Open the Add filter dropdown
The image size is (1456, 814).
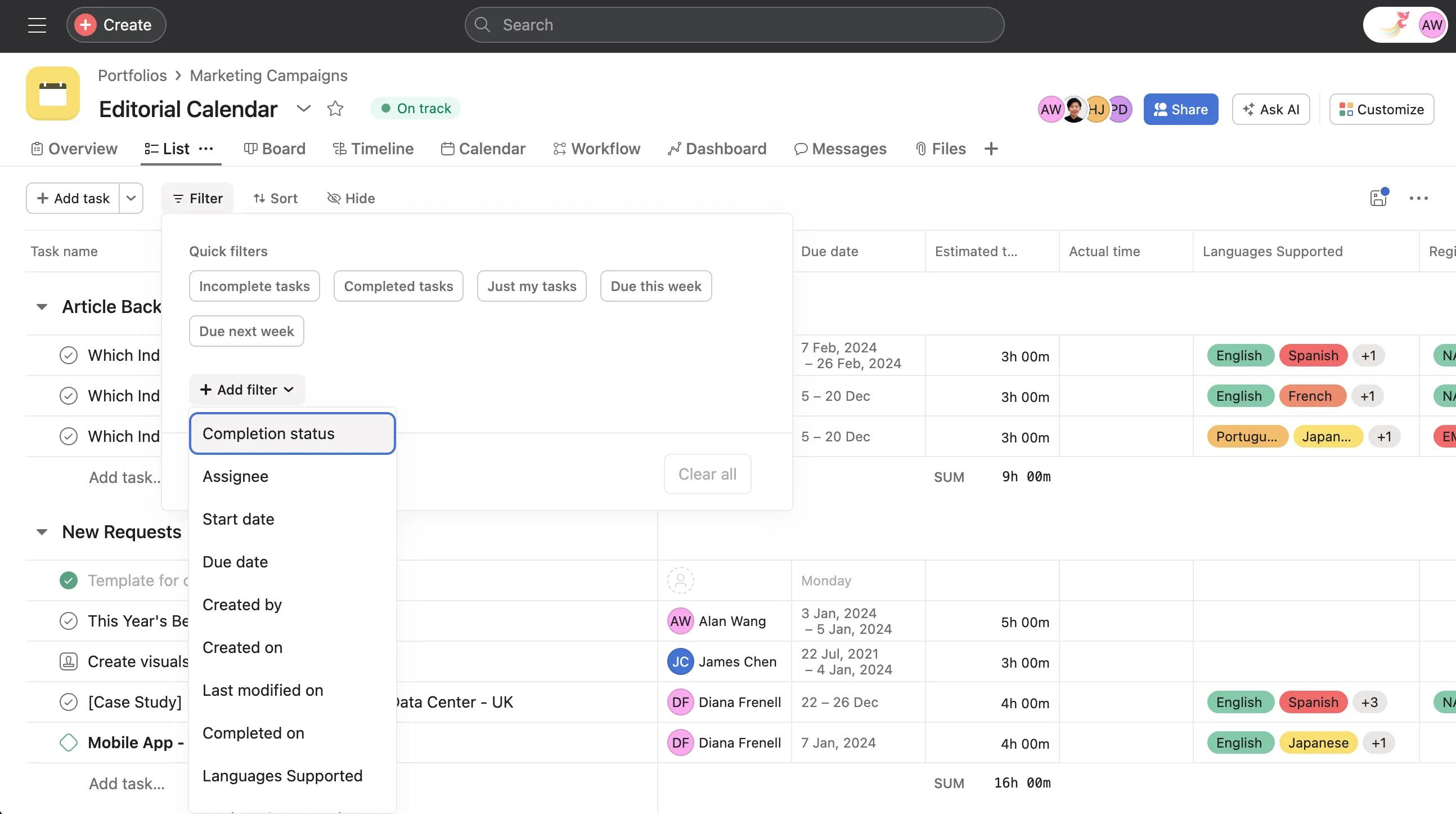point(246,389)
